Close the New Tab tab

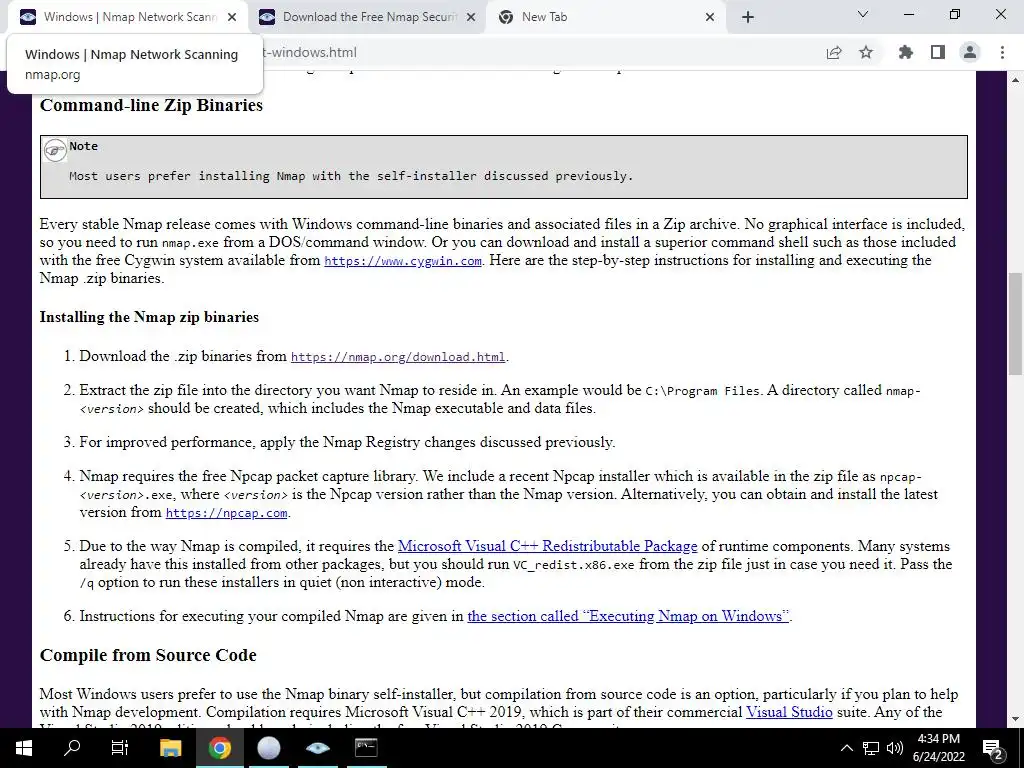pos(710,18)
